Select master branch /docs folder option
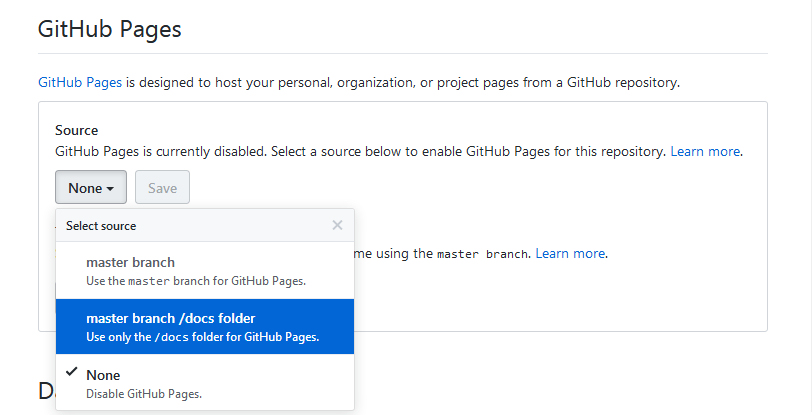Screen dimensions: 812x415 point(205,327)
